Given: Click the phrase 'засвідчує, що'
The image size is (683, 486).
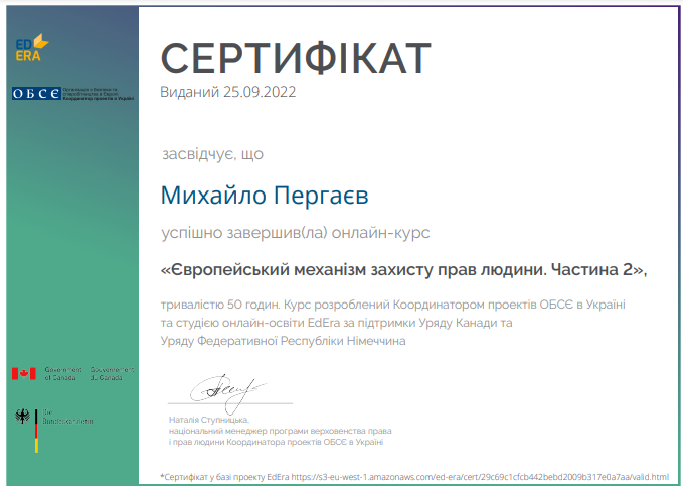Looking at the screenshot, I should point(213,154).
